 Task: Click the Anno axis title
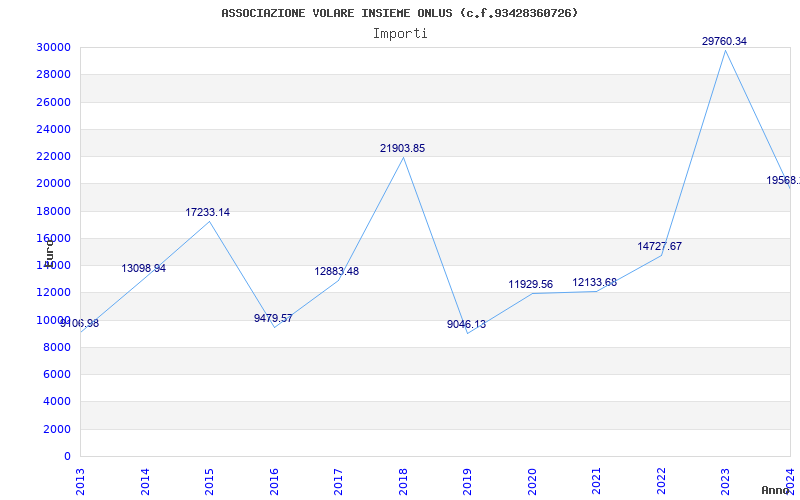pos(776,490)
